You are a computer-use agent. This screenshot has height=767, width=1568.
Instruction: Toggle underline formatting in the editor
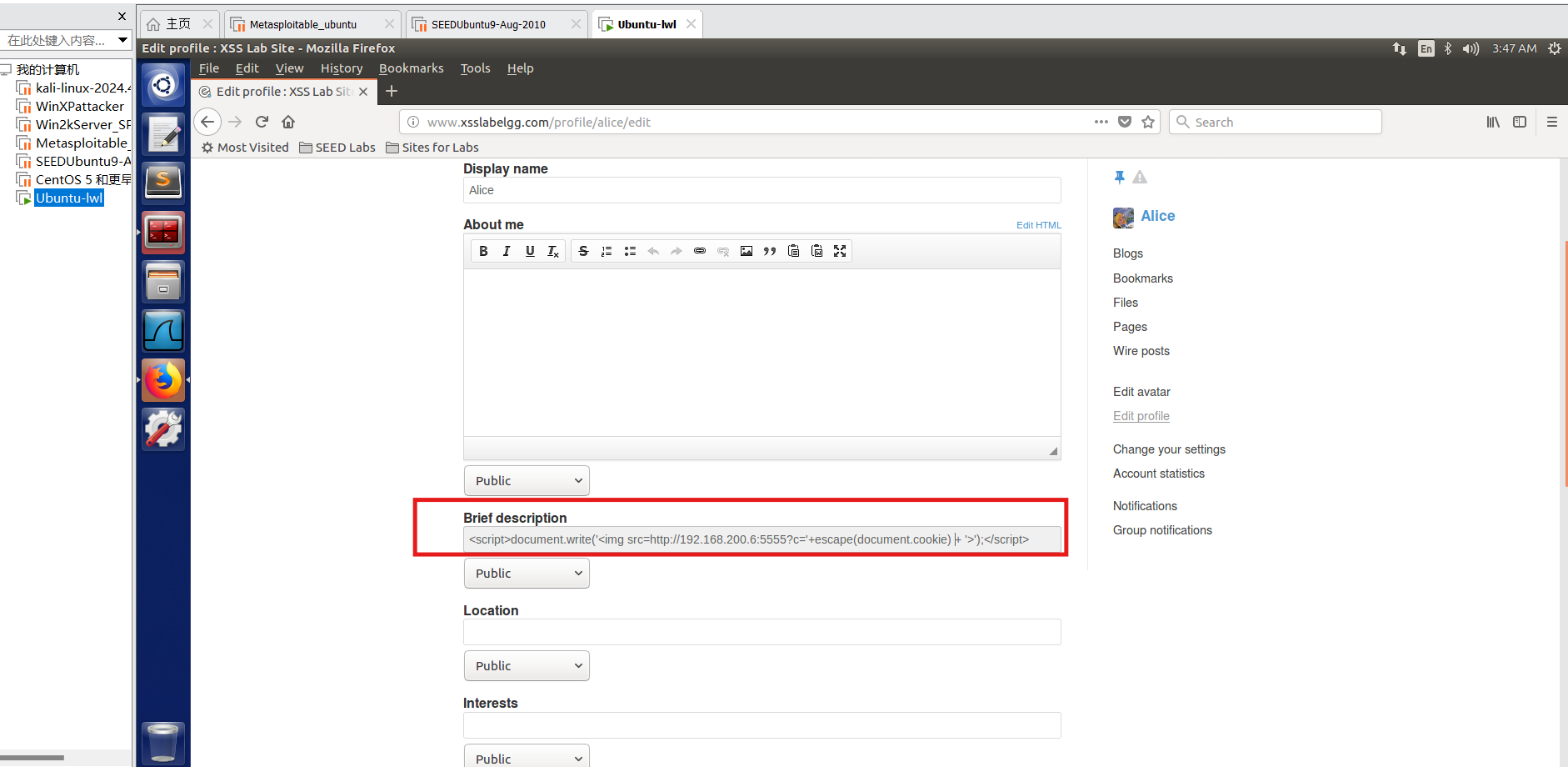tap(530, 251)
